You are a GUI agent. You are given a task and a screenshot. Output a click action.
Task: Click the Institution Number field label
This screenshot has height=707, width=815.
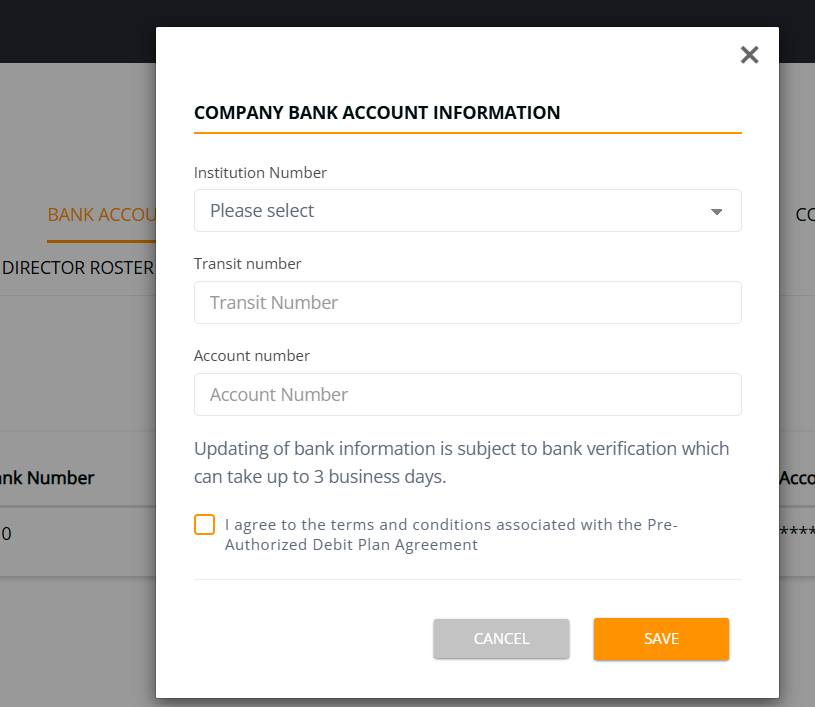260,173
